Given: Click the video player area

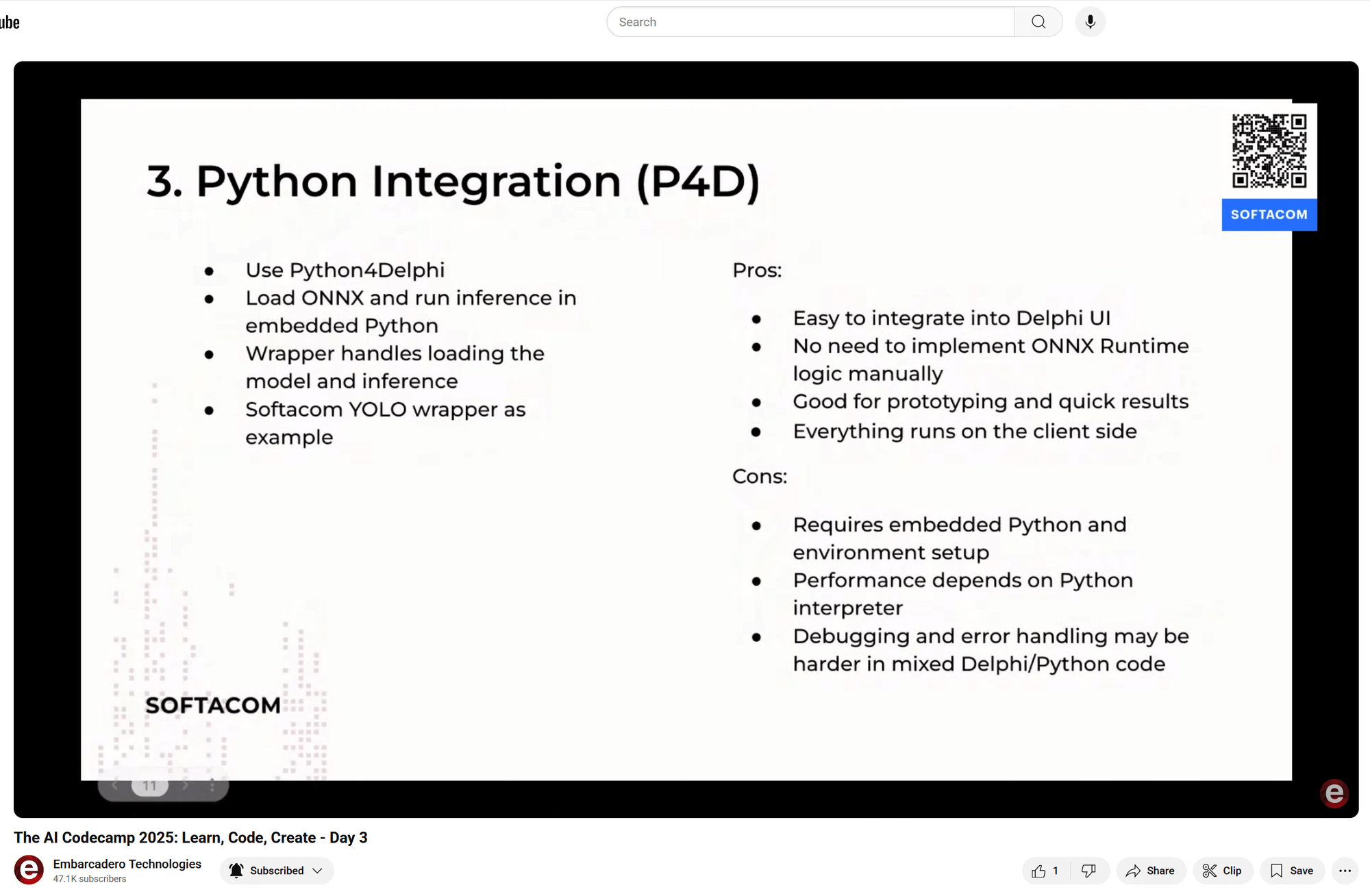Looking at the screenshot, I should pyautogui.click(x=686, y=439).
